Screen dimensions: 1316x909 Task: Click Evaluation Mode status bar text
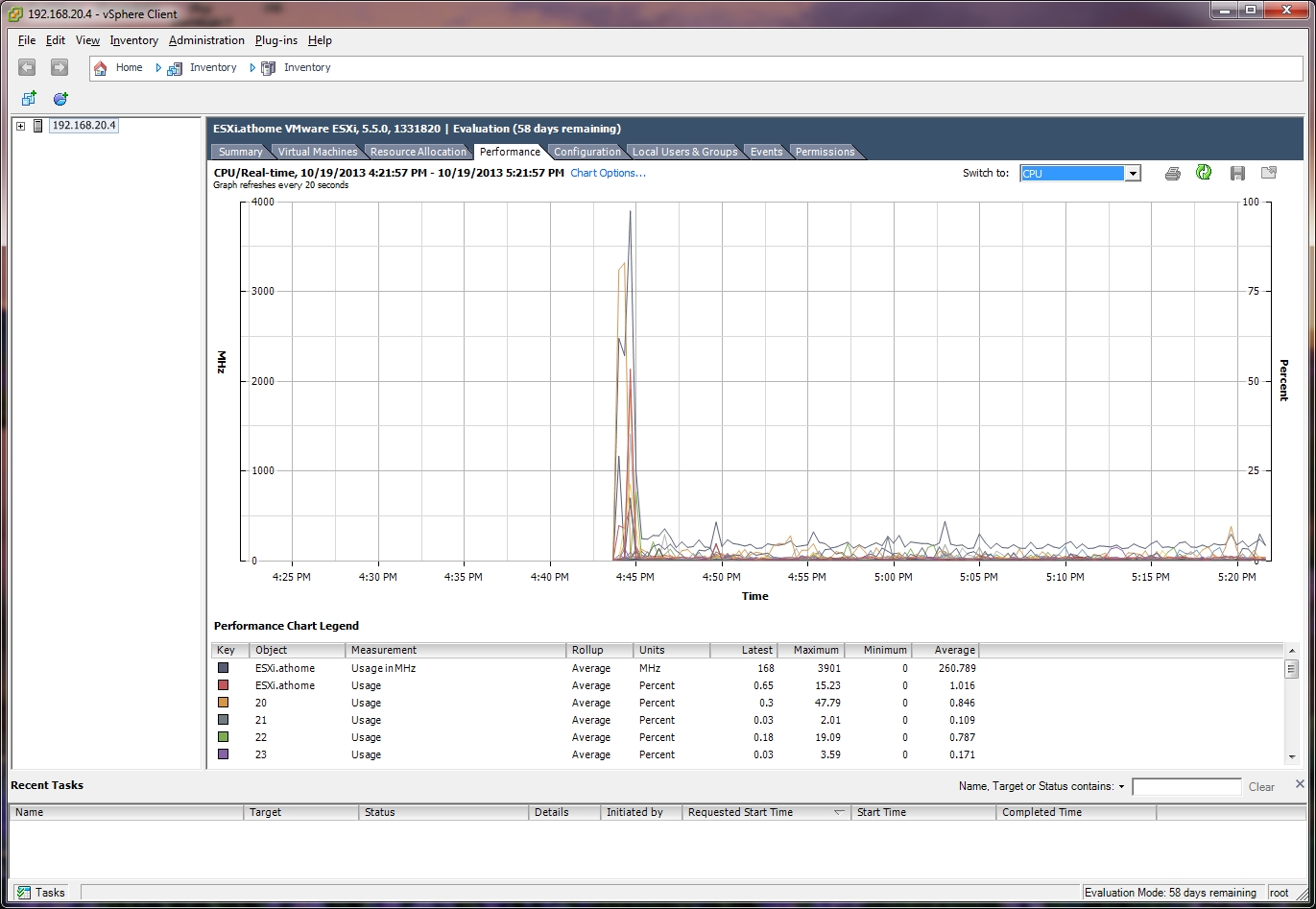pyautogui.click(x=1172, y=893)
